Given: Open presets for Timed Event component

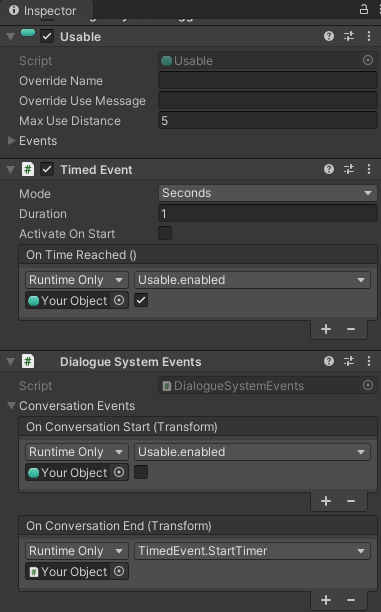Looking at the screenshot, I should pos(349,169).
